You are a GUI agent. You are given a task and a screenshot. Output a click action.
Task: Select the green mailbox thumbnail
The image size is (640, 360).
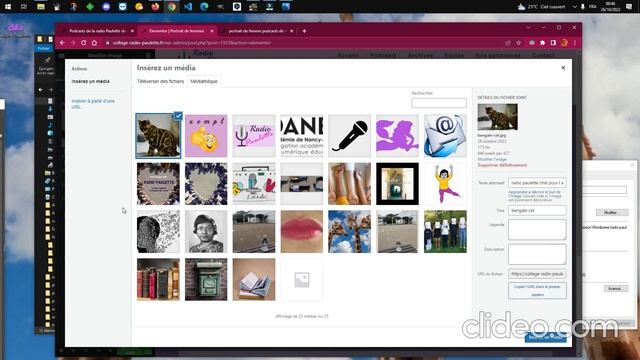coord(206,279)
